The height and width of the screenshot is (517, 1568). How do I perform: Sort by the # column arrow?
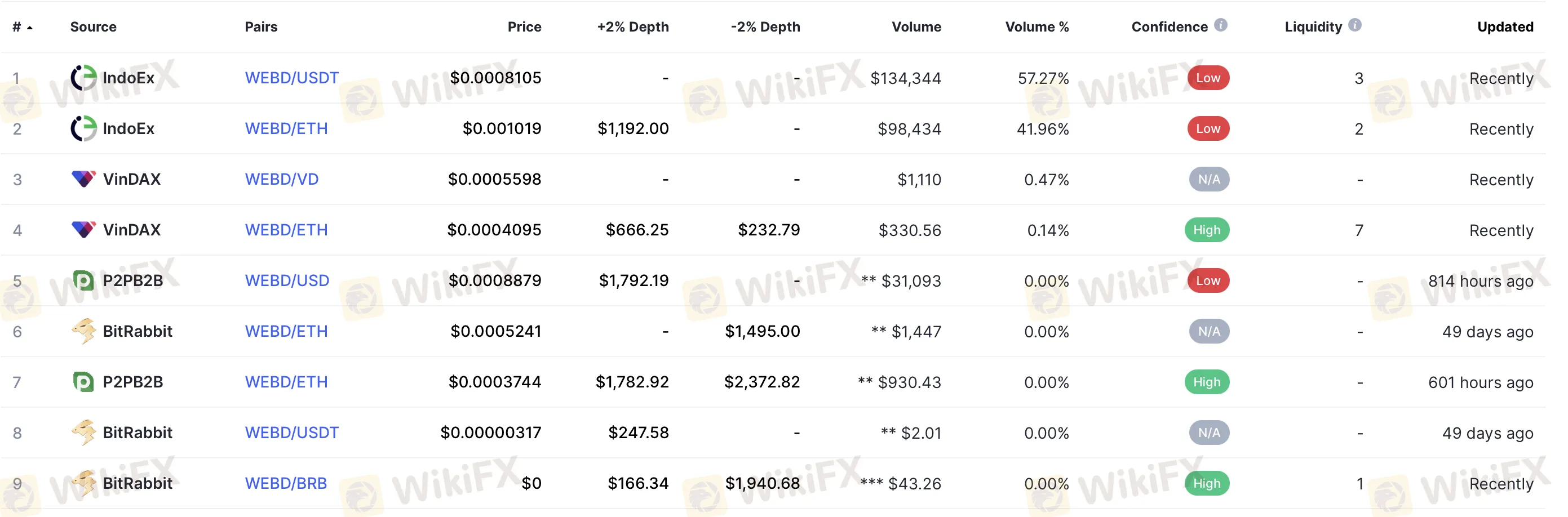29,28
